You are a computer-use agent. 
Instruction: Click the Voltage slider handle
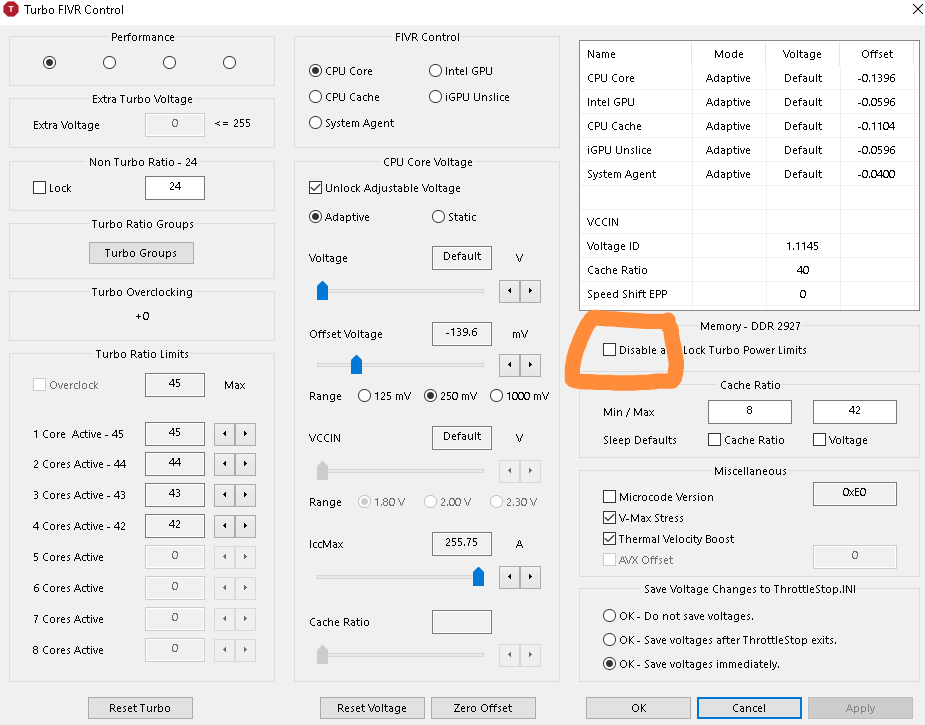pyautogui.click(x=322, y=291)
